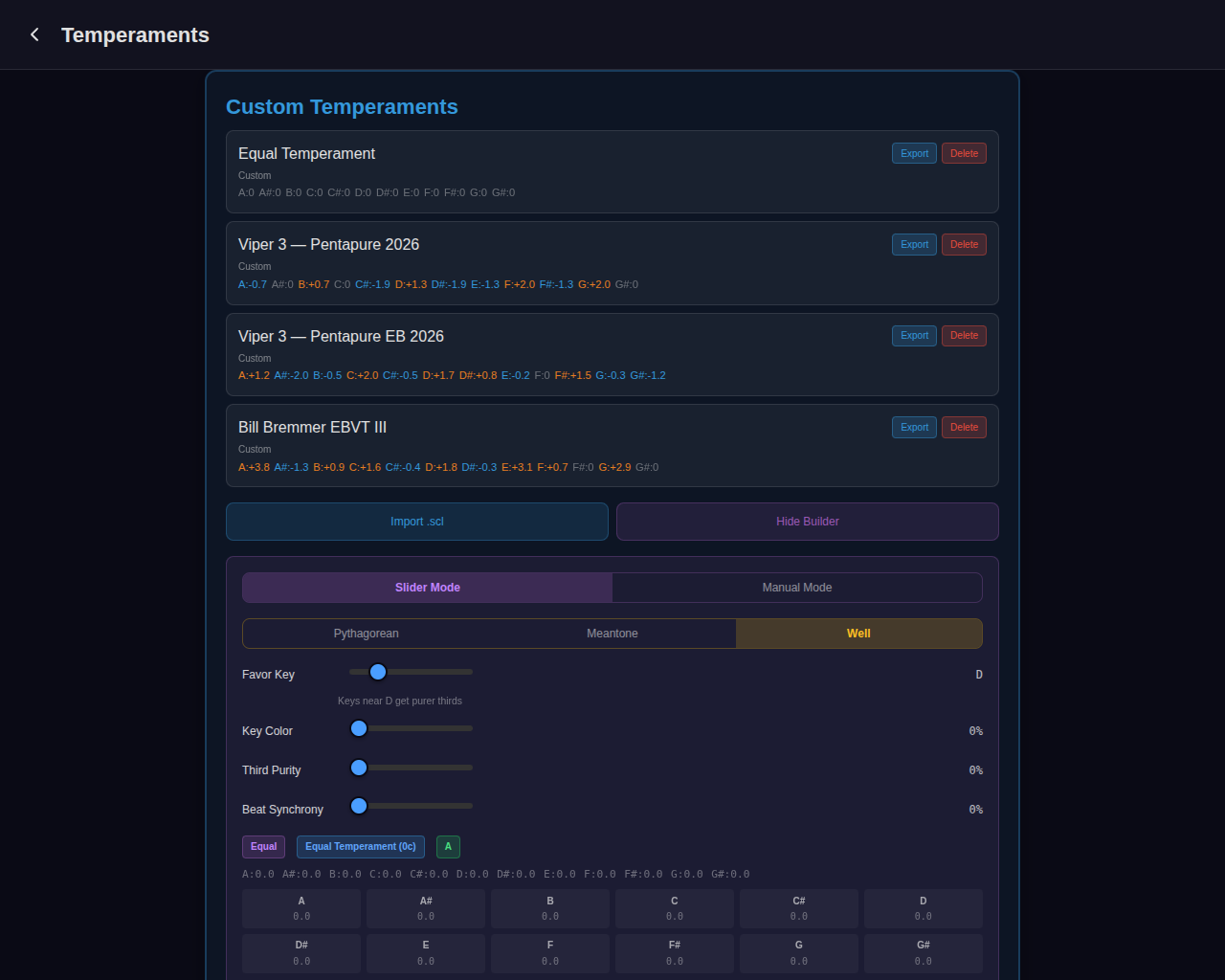Click the green A reference note badge
The height and width of the screenshot is (980, 1225).
448,846
